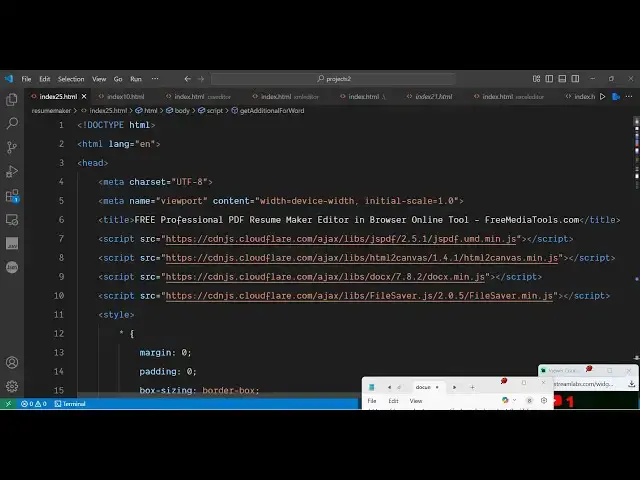Toggle the secondary side bar
The image size is (640, 480).
[576, 79]
